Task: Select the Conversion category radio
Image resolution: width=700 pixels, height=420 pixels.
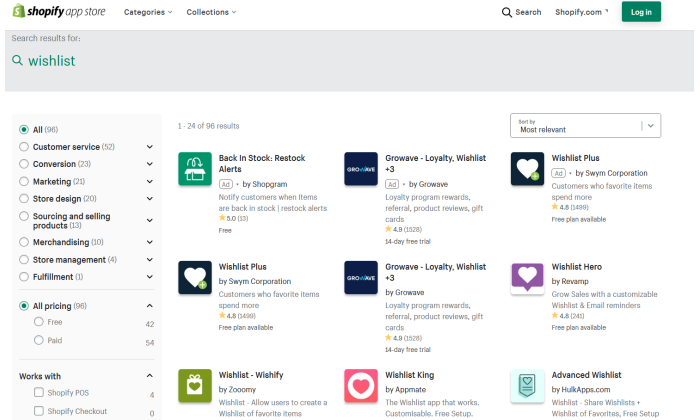Action: coord(24,164)
